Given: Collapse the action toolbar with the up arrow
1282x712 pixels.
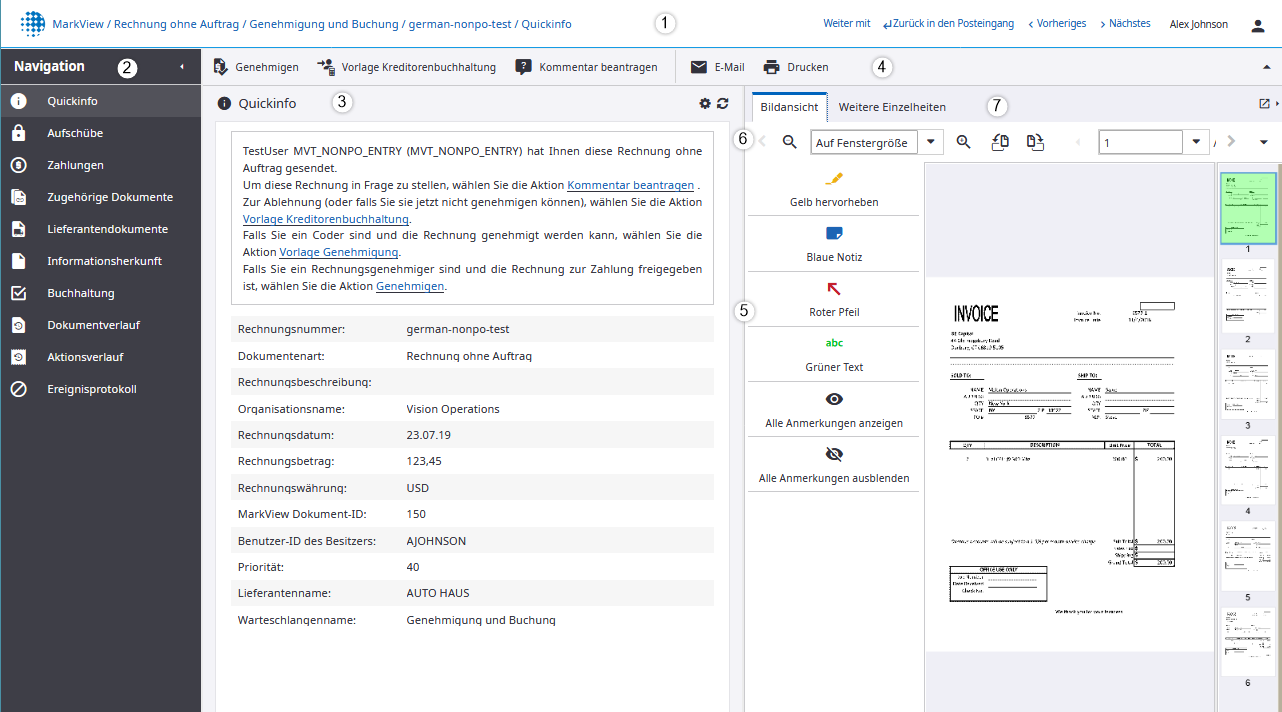Looking at the screenshot, I should (x=1267, y=67).
